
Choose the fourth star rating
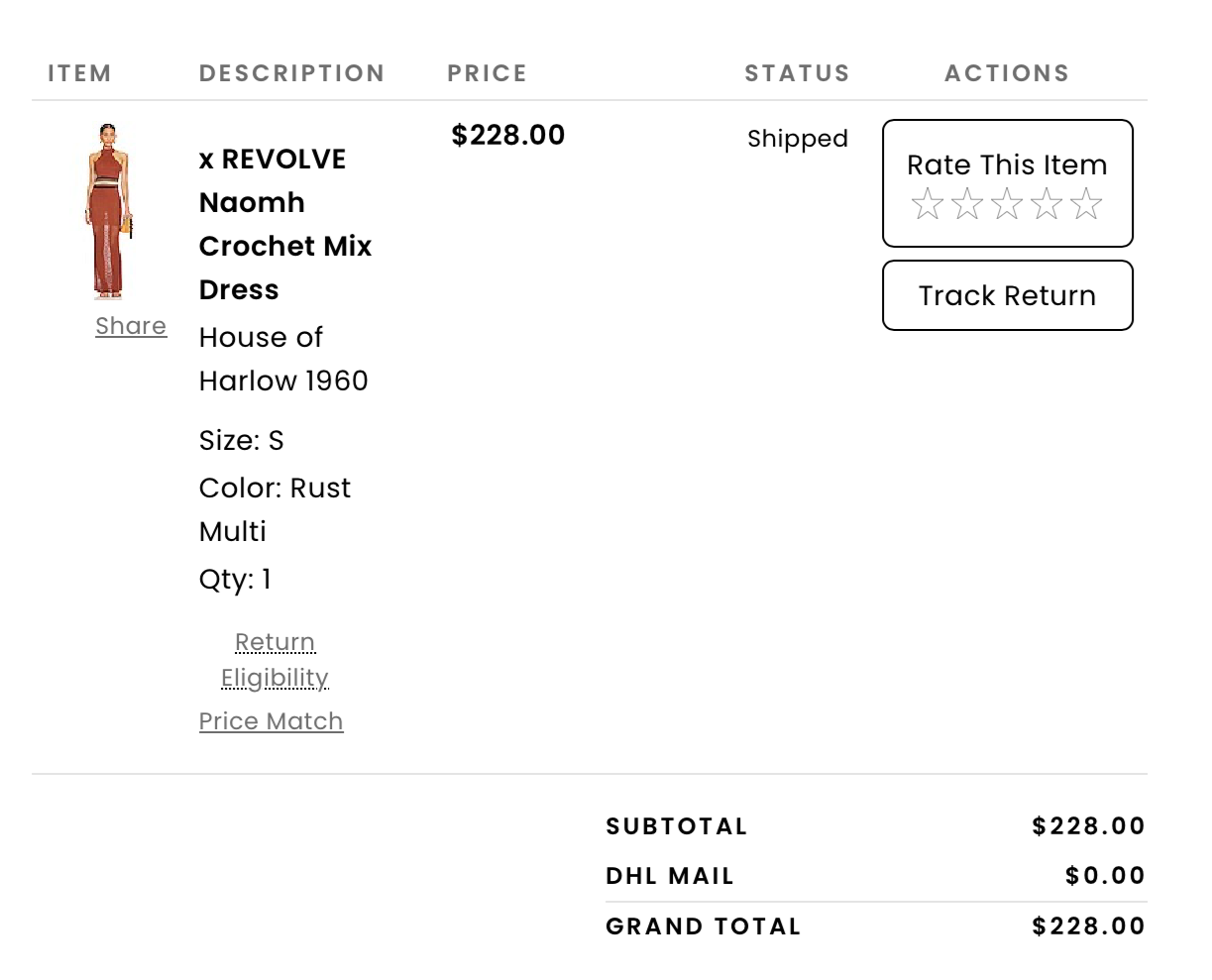[1047, 204]
